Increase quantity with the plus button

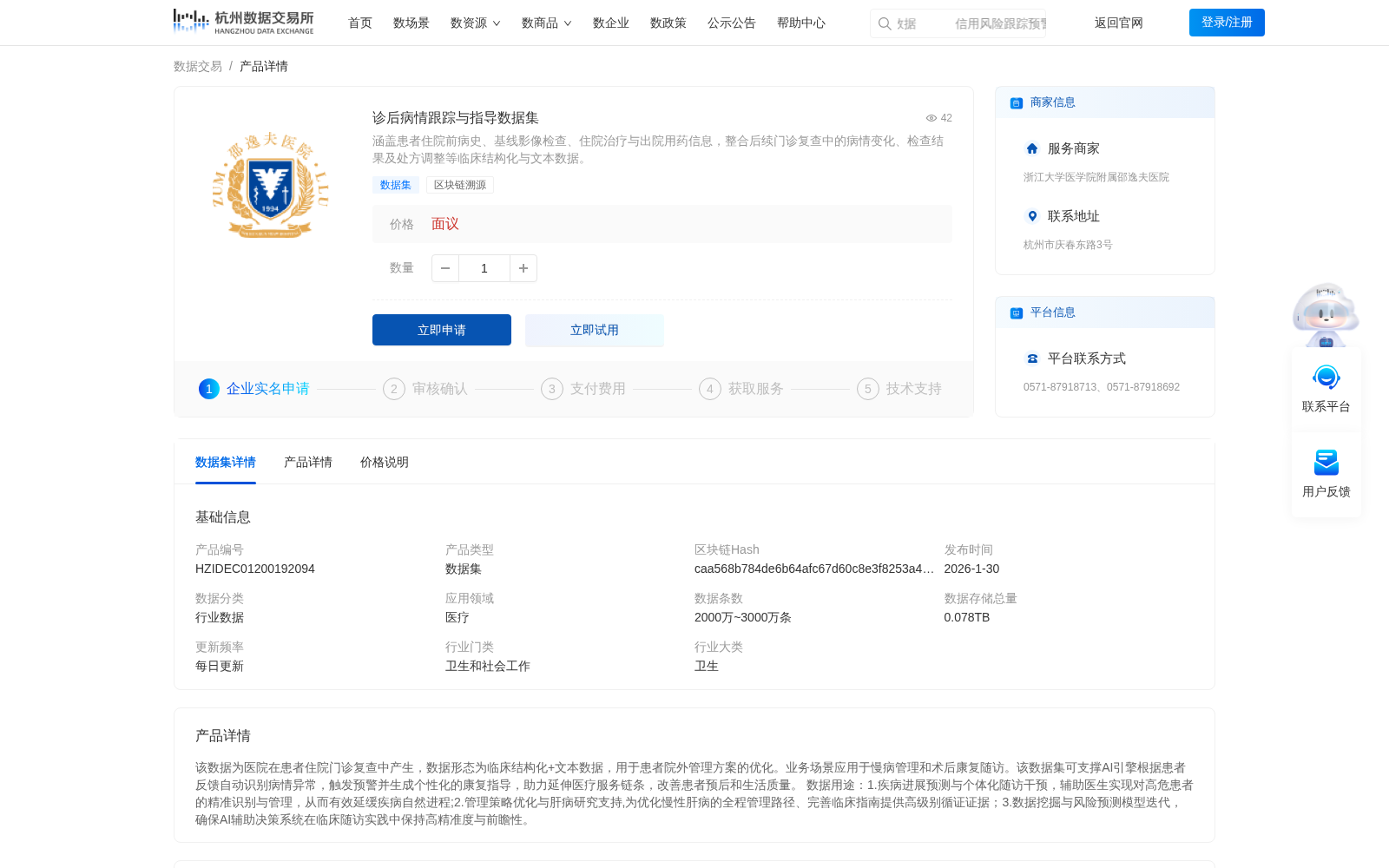[523, 268]
